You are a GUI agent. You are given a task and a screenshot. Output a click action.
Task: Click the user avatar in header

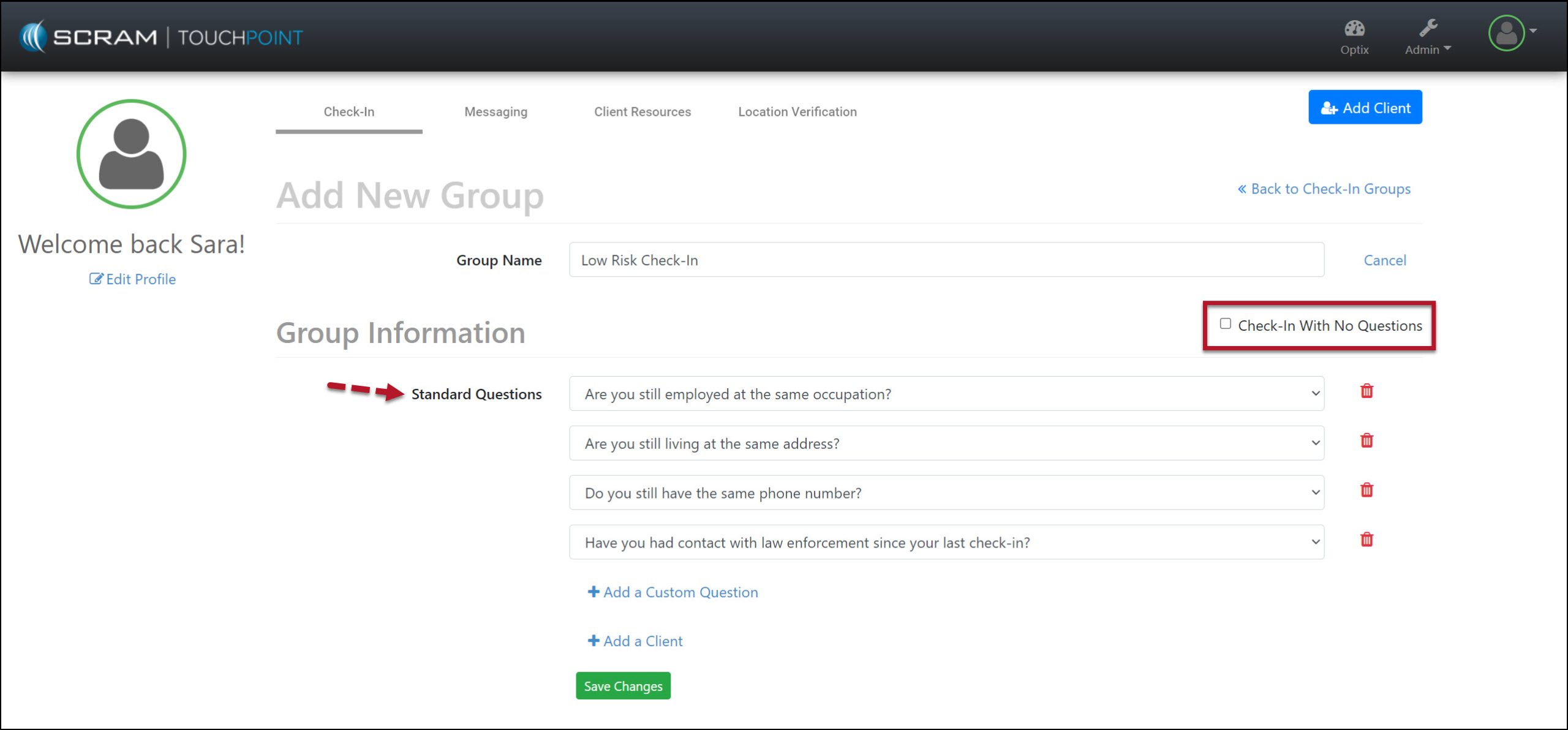(x=1506, y=33)
